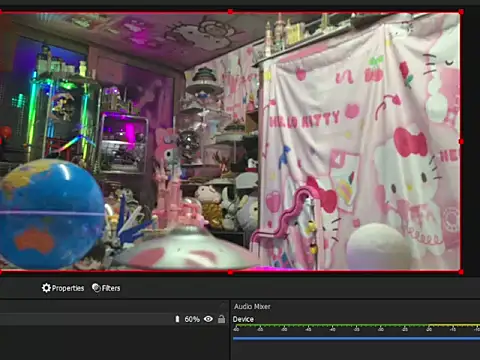Click the top-right red corner handle

(461, 12)
